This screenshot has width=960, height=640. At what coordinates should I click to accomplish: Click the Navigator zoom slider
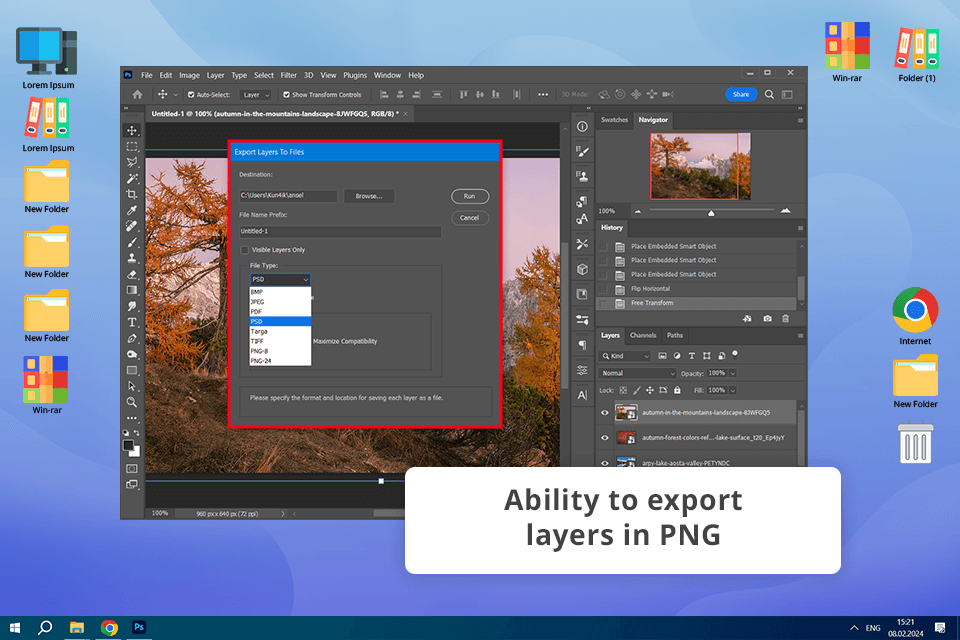[711, 212]
